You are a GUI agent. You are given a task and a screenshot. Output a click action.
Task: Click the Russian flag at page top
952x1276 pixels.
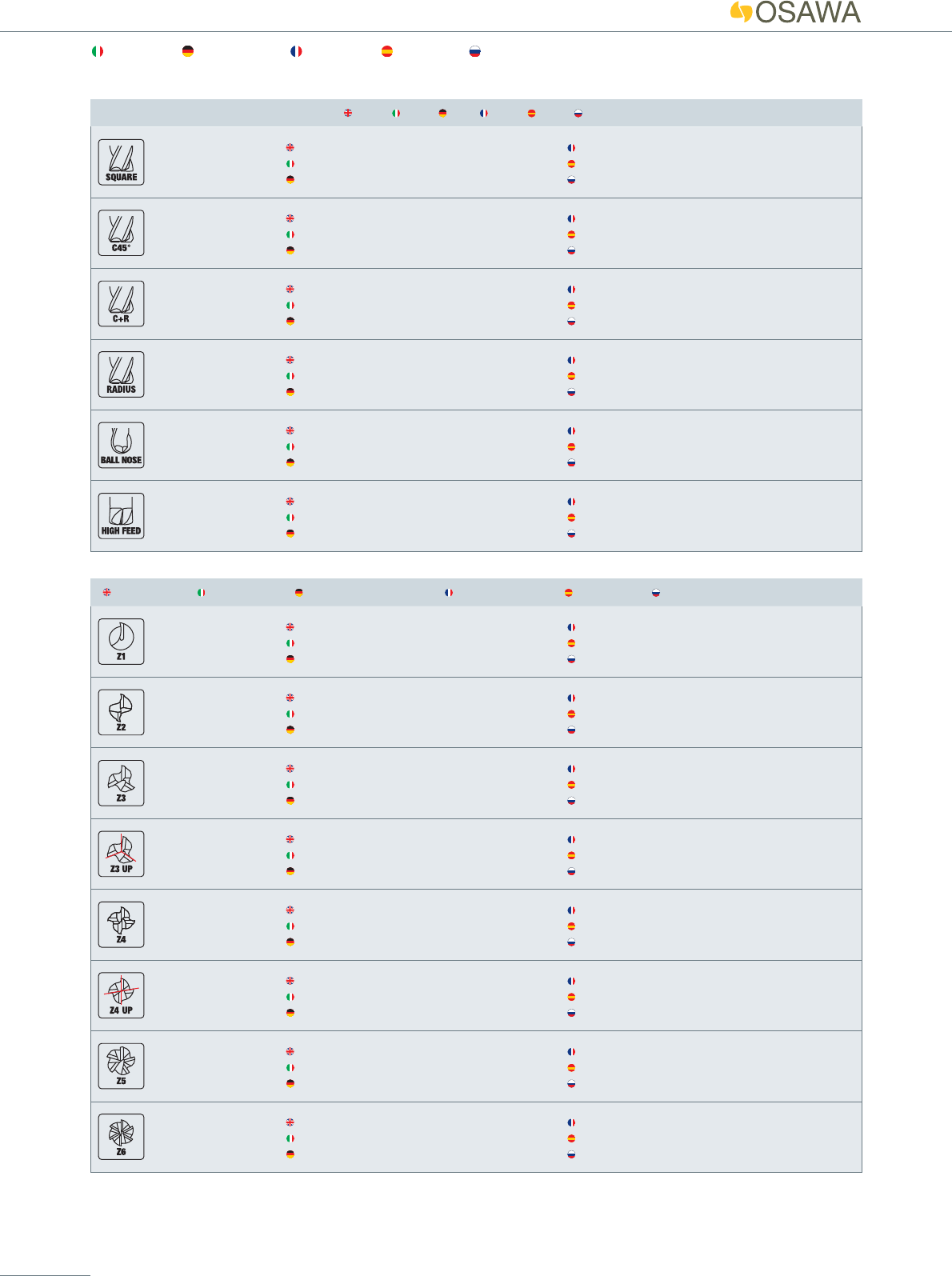pyautogui.click(x=474, y=51)
